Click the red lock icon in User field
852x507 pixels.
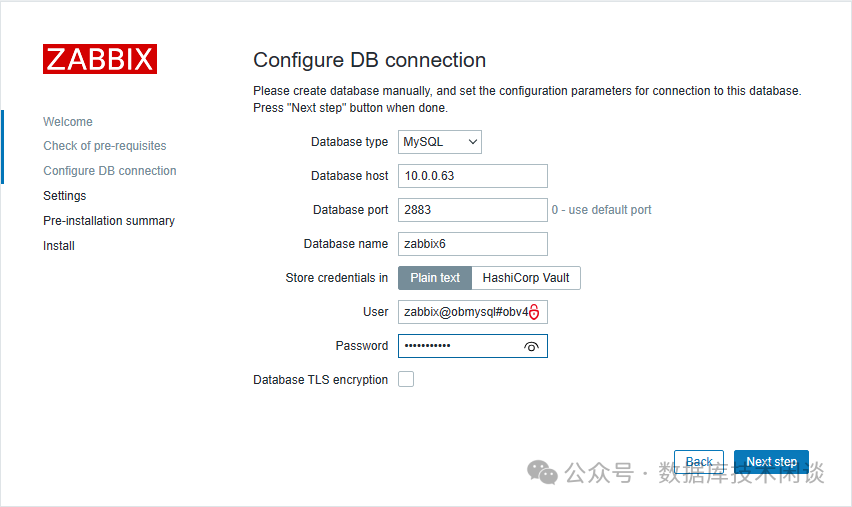[534, 312]
